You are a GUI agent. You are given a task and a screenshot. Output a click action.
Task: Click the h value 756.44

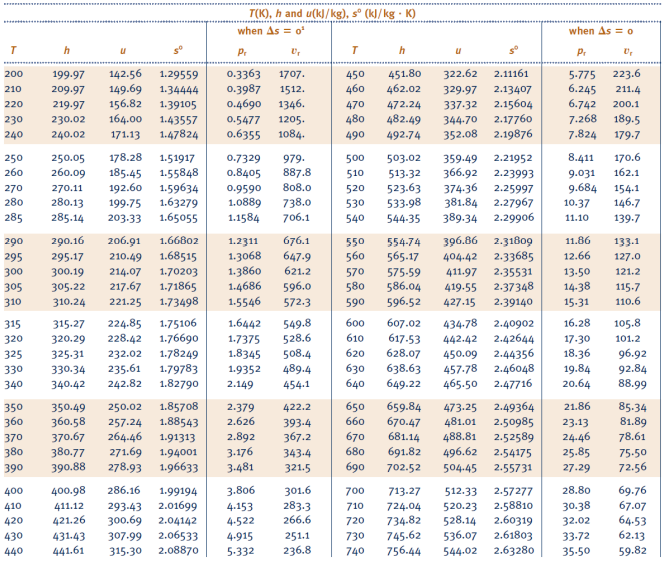coord(403,551)
